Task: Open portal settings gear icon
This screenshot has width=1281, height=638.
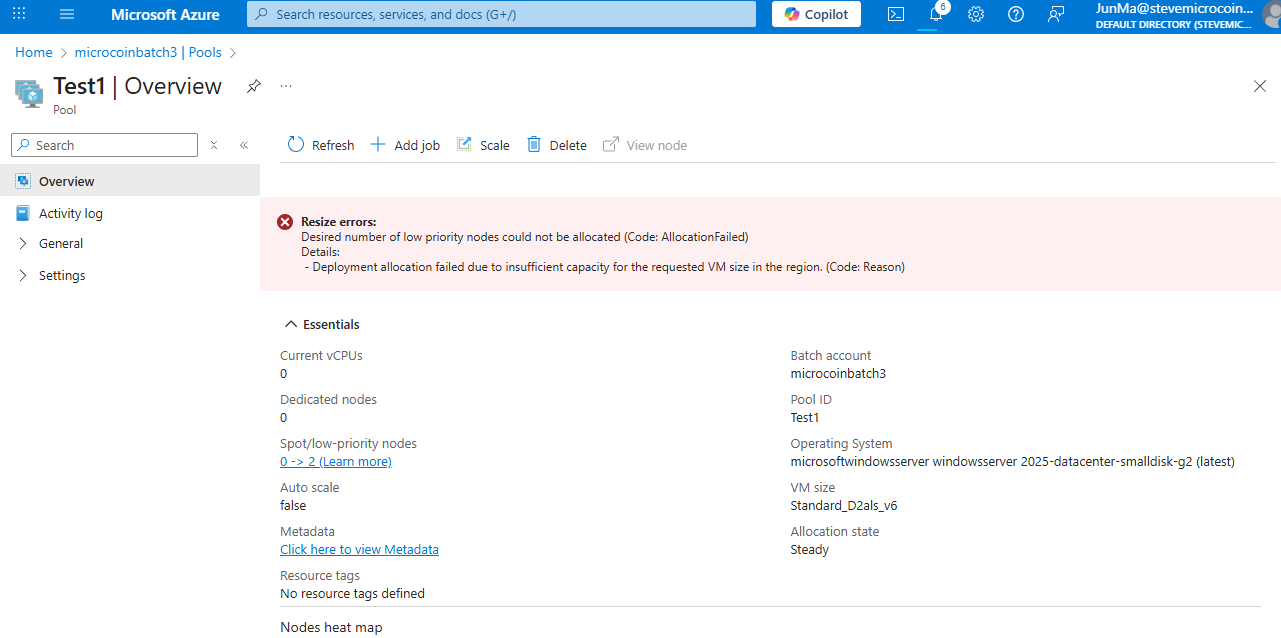Action: click(x=976, y=14)
